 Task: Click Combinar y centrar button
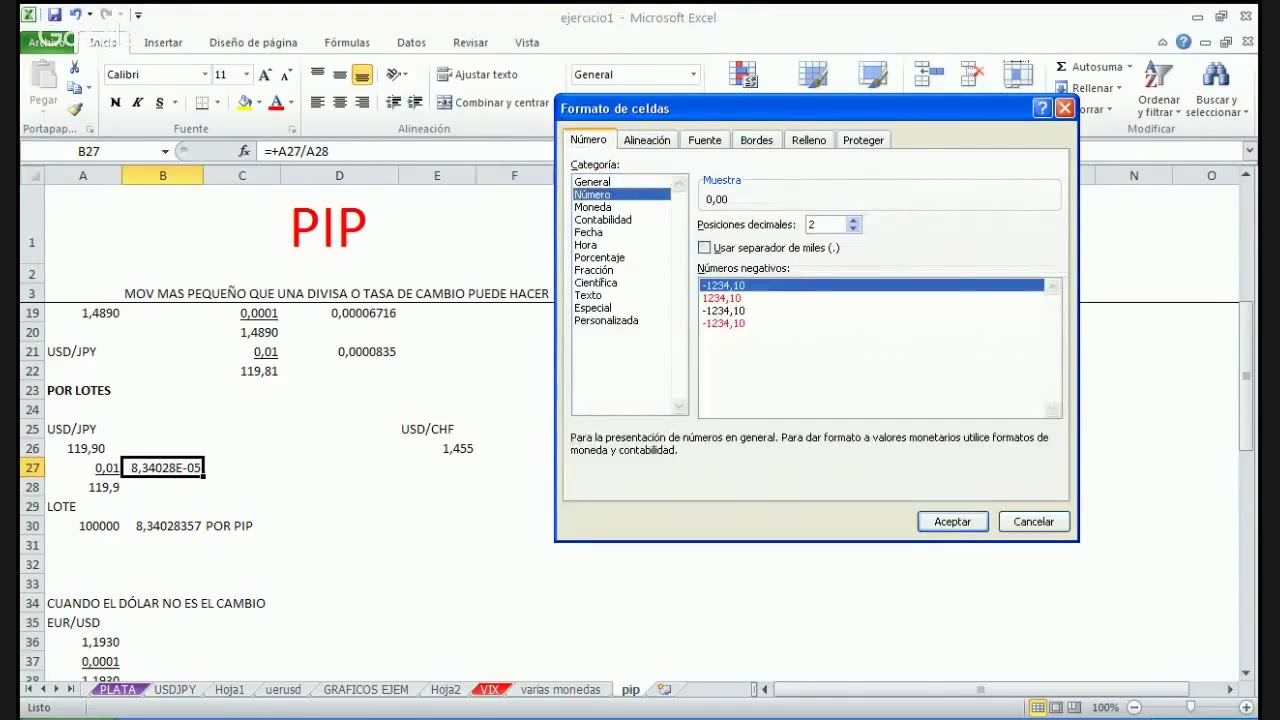493,103
